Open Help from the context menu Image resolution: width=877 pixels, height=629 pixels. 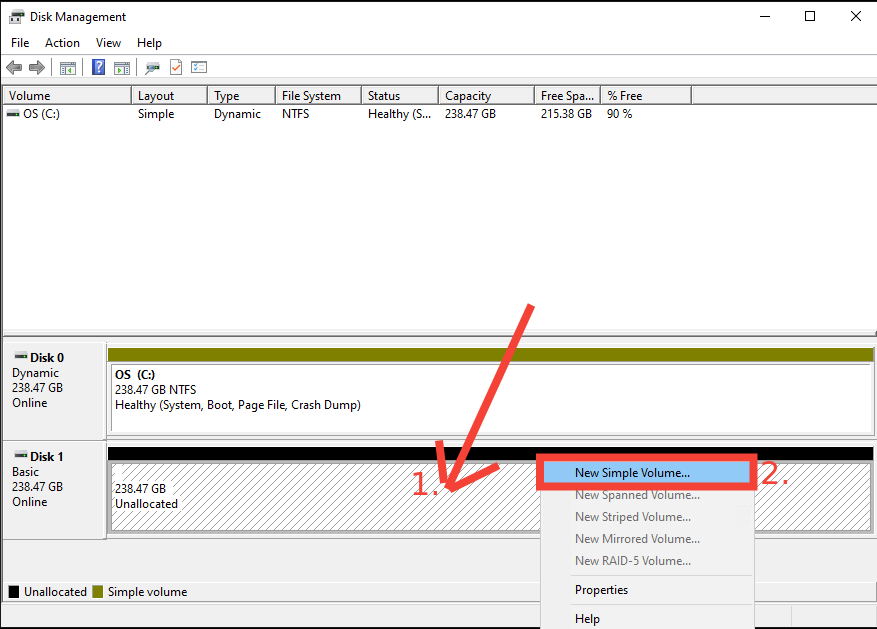[587, 618]
